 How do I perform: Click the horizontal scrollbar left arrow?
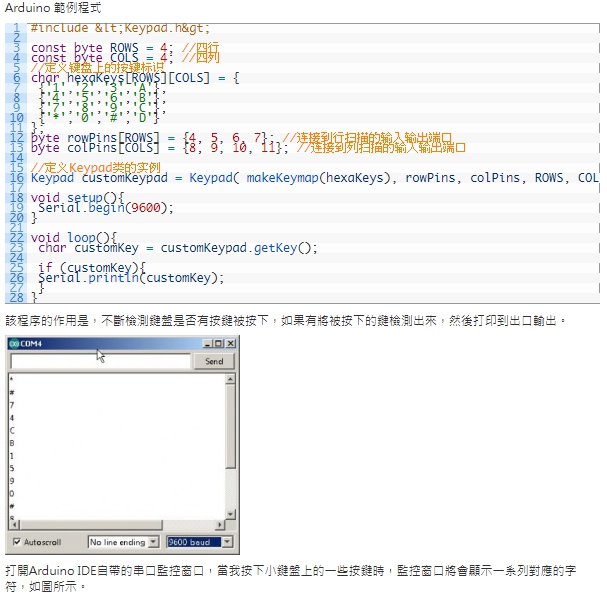click(x=14, y=525)
